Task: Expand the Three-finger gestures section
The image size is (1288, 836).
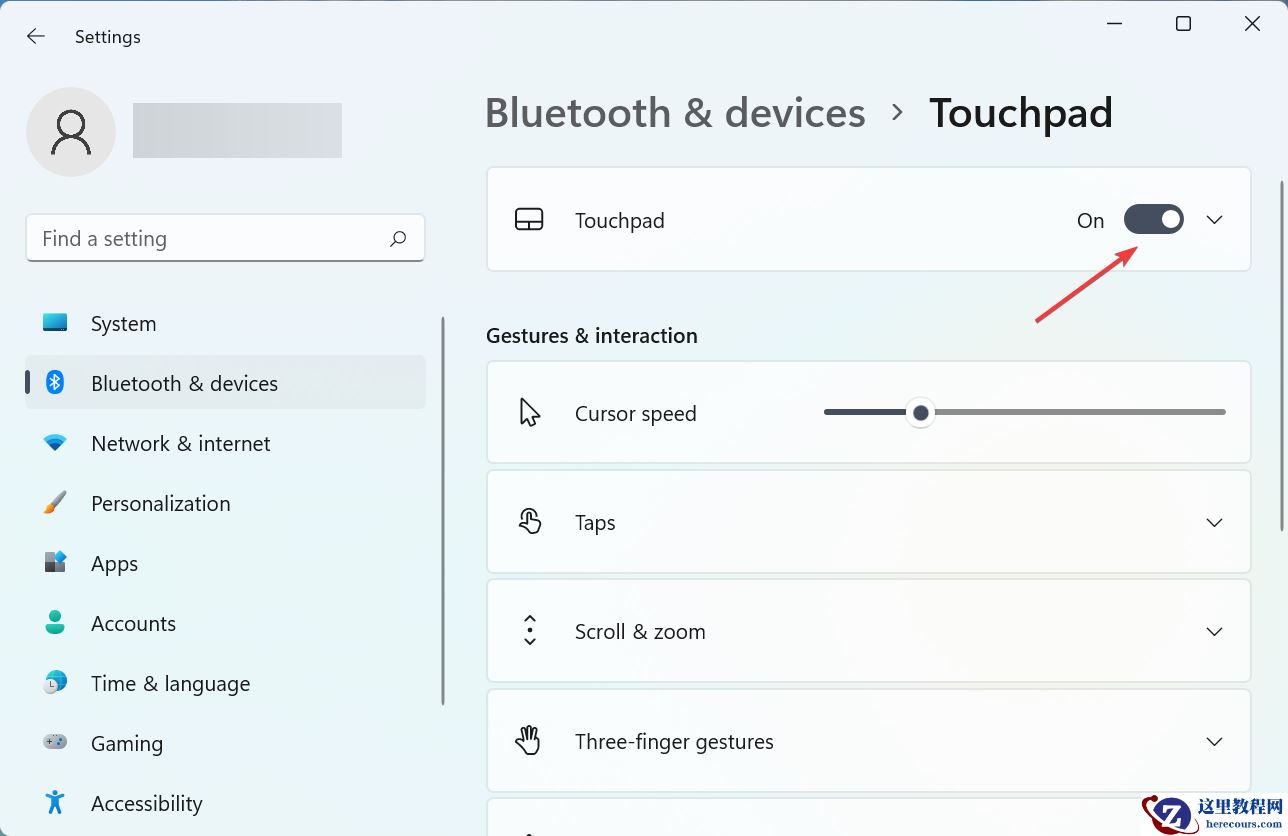Action: 1214,742
